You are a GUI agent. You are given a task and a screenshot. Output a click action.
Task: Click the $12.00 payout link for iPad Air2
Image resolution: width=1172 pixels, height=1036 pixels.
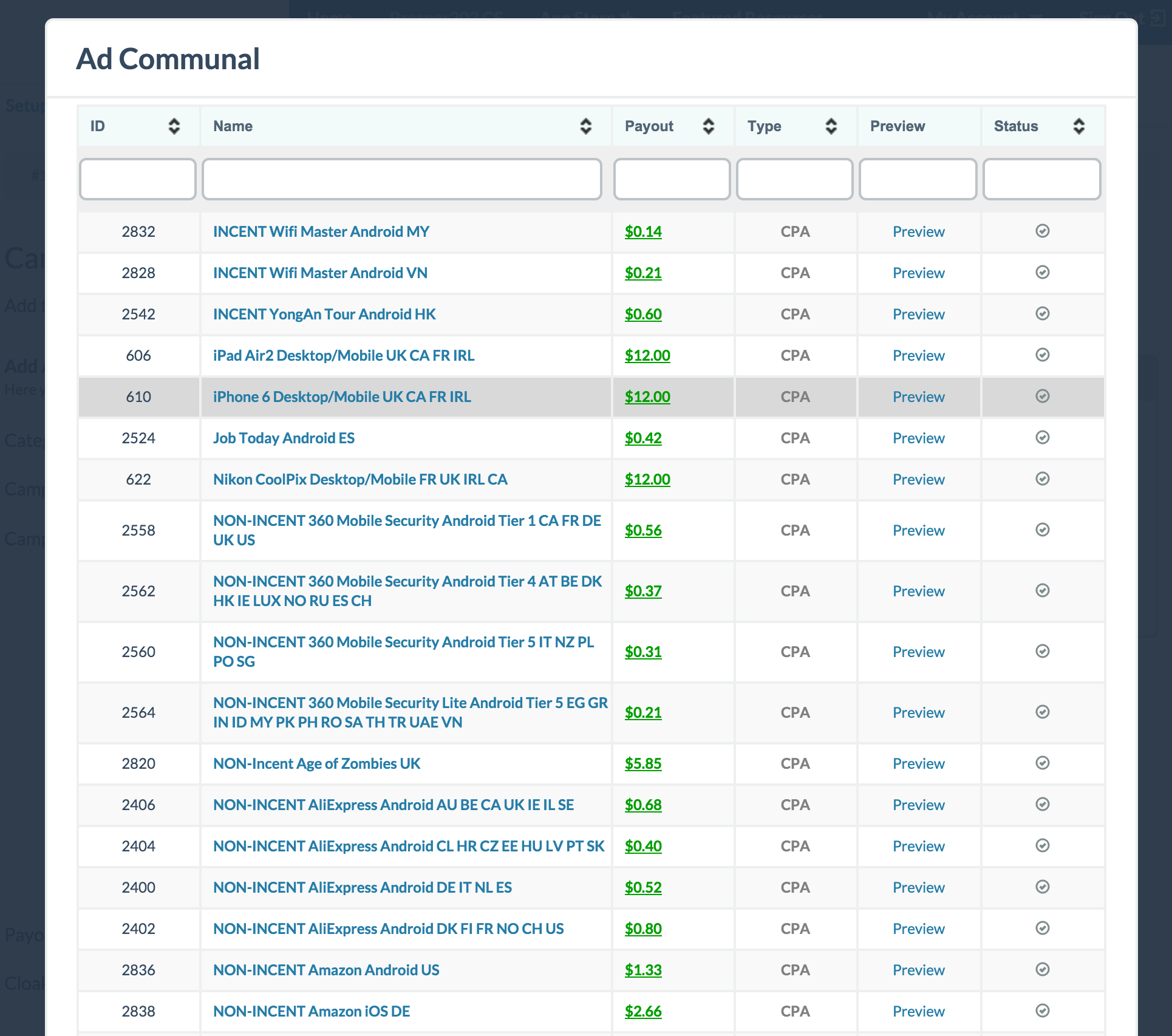tap(647, 356)
